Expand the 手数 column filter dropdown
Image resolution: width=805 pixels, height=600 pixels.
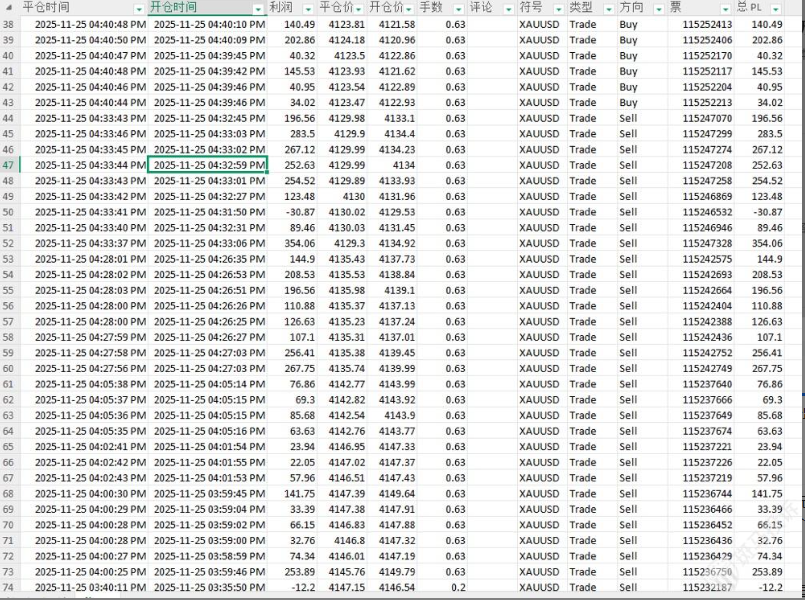click(x=458, y=8)
